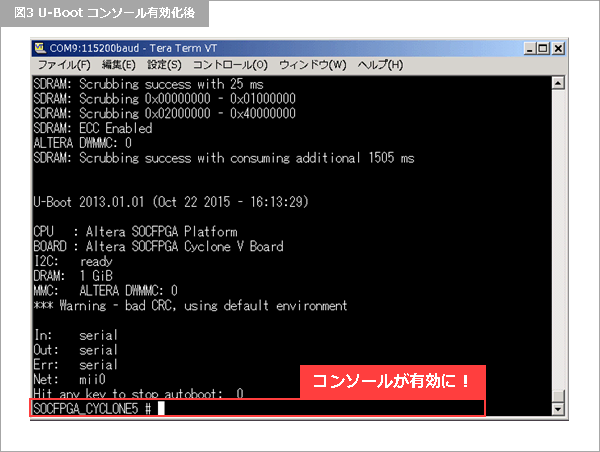
Task: Click the 'consuming additional 1505 ms' line
Action: (x=223, y=158)
